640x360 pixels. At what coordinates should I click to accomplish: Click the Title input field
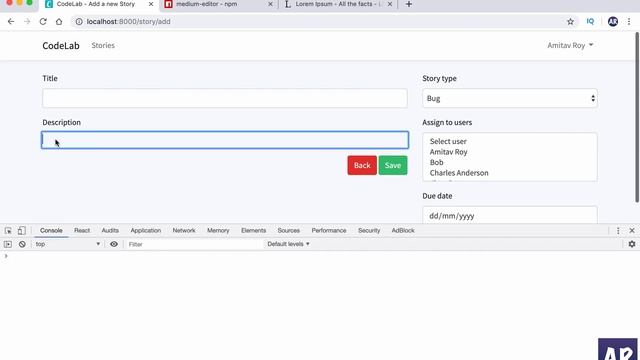click(225, 98)
